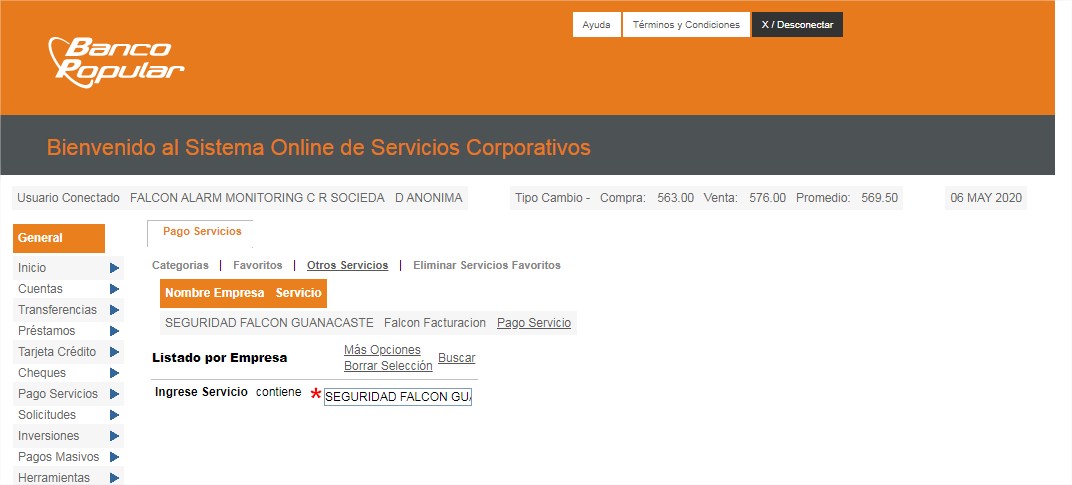Image resolution: width=1072 pixels, height=485 pixels.
Task: Select the Otros Servicios link
Action: 347,265
